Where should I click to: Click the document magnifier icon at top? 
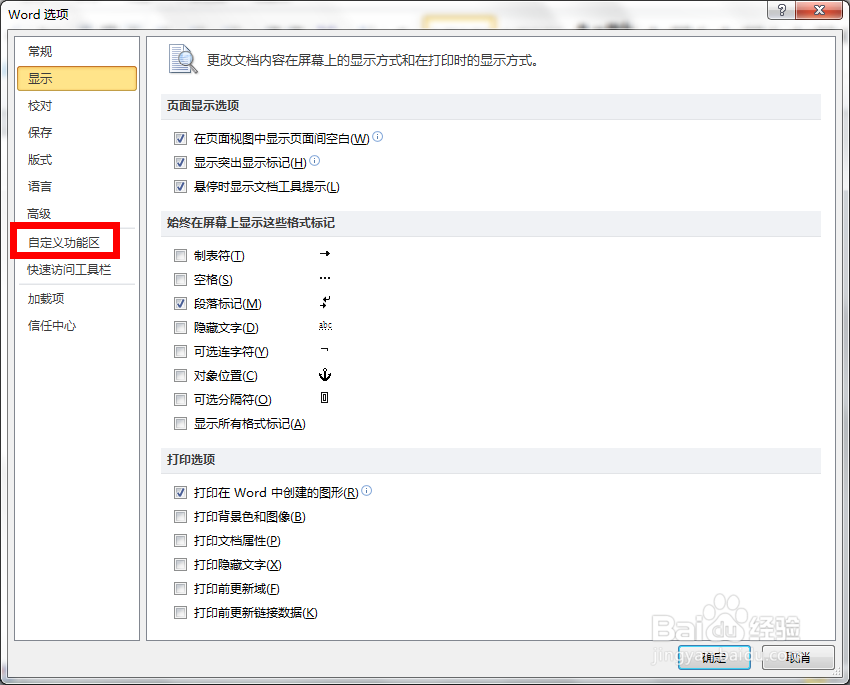pos(183,59)
